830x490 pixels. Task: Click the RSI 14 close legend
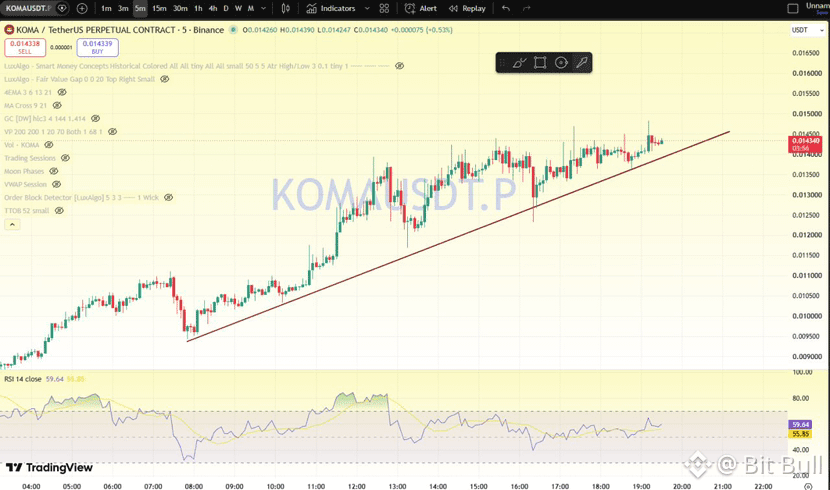[23, 379]
